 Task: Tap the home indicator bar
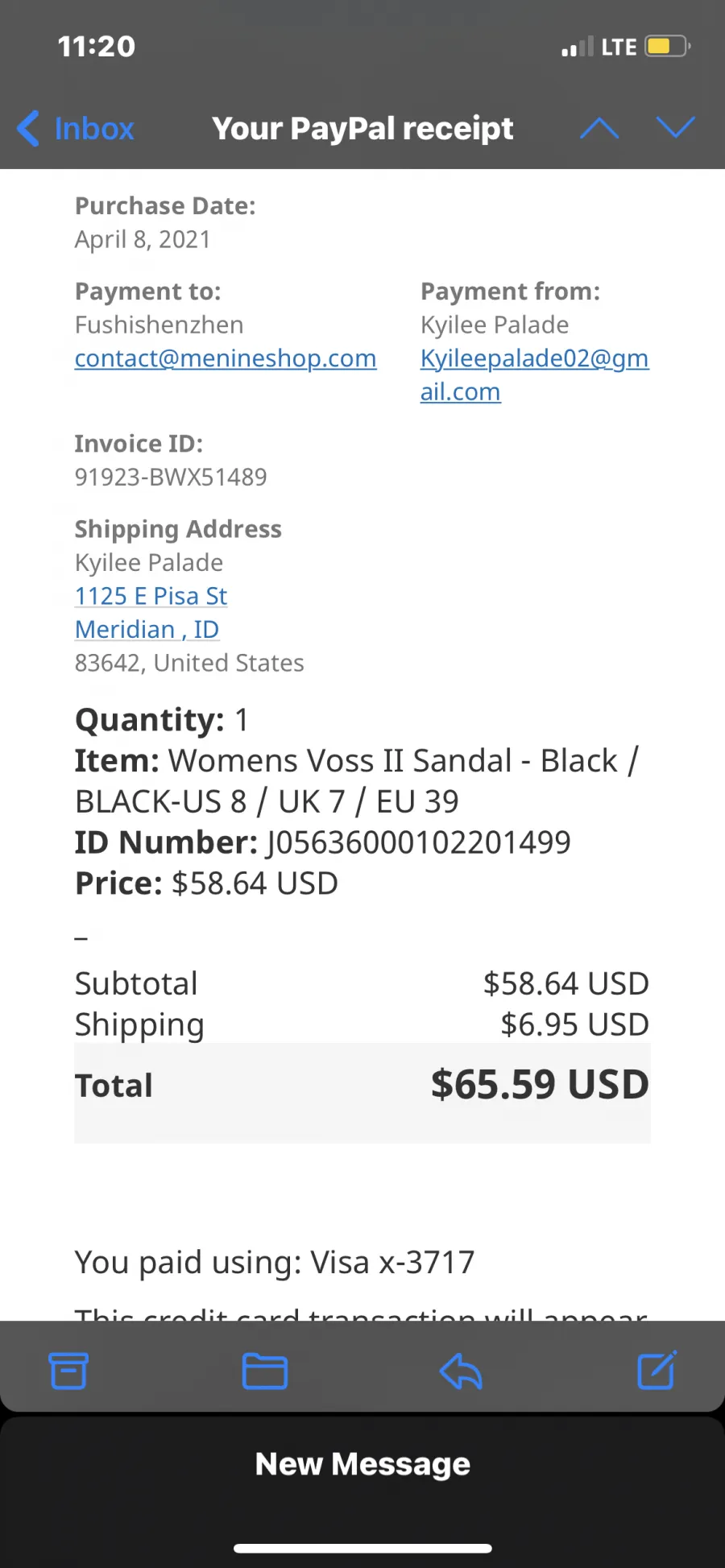tap(362, 1548)
